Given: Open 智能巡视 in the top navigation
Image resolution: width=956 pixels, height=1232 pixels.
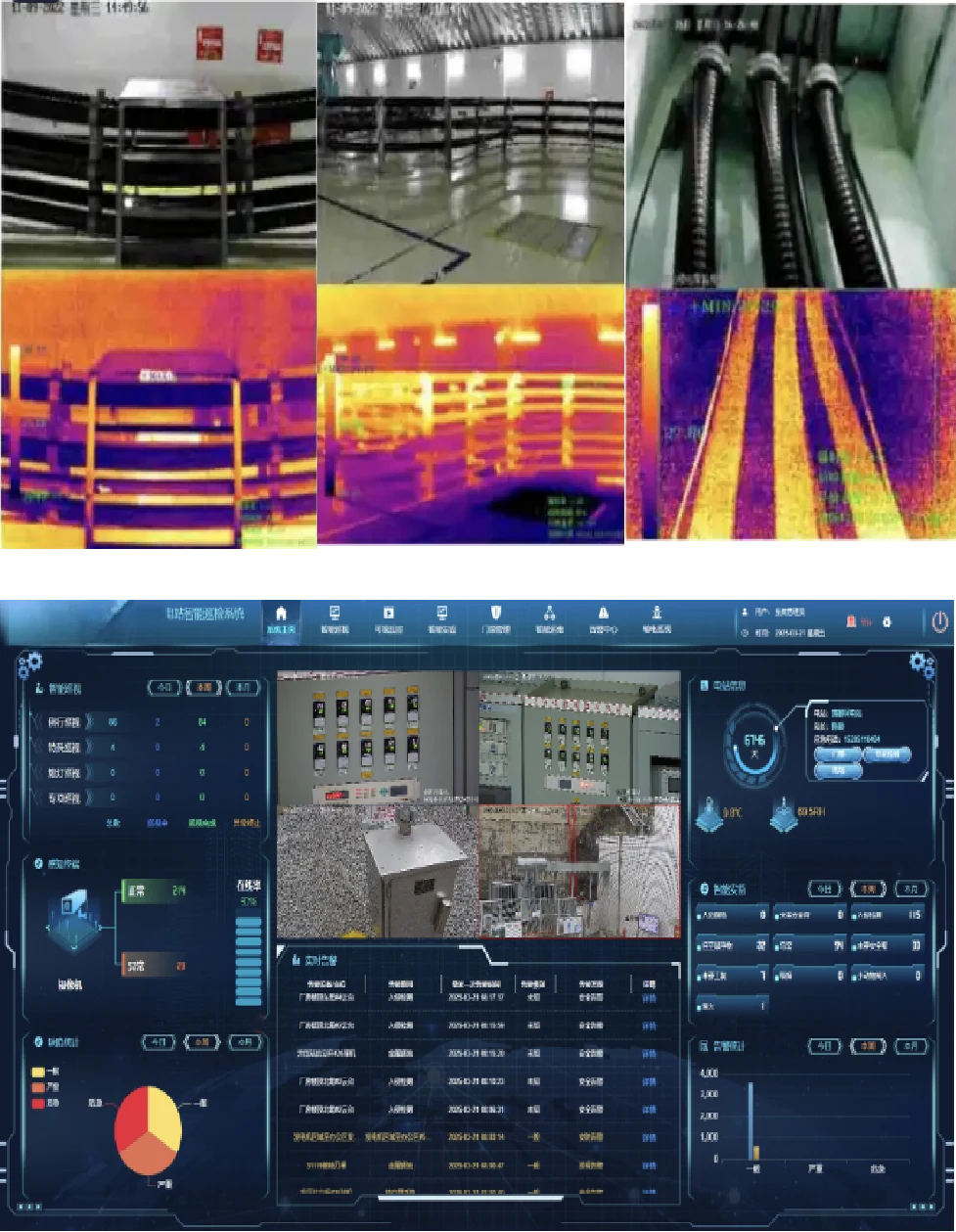Looking at the screenshot, I should tap(335, 618).
